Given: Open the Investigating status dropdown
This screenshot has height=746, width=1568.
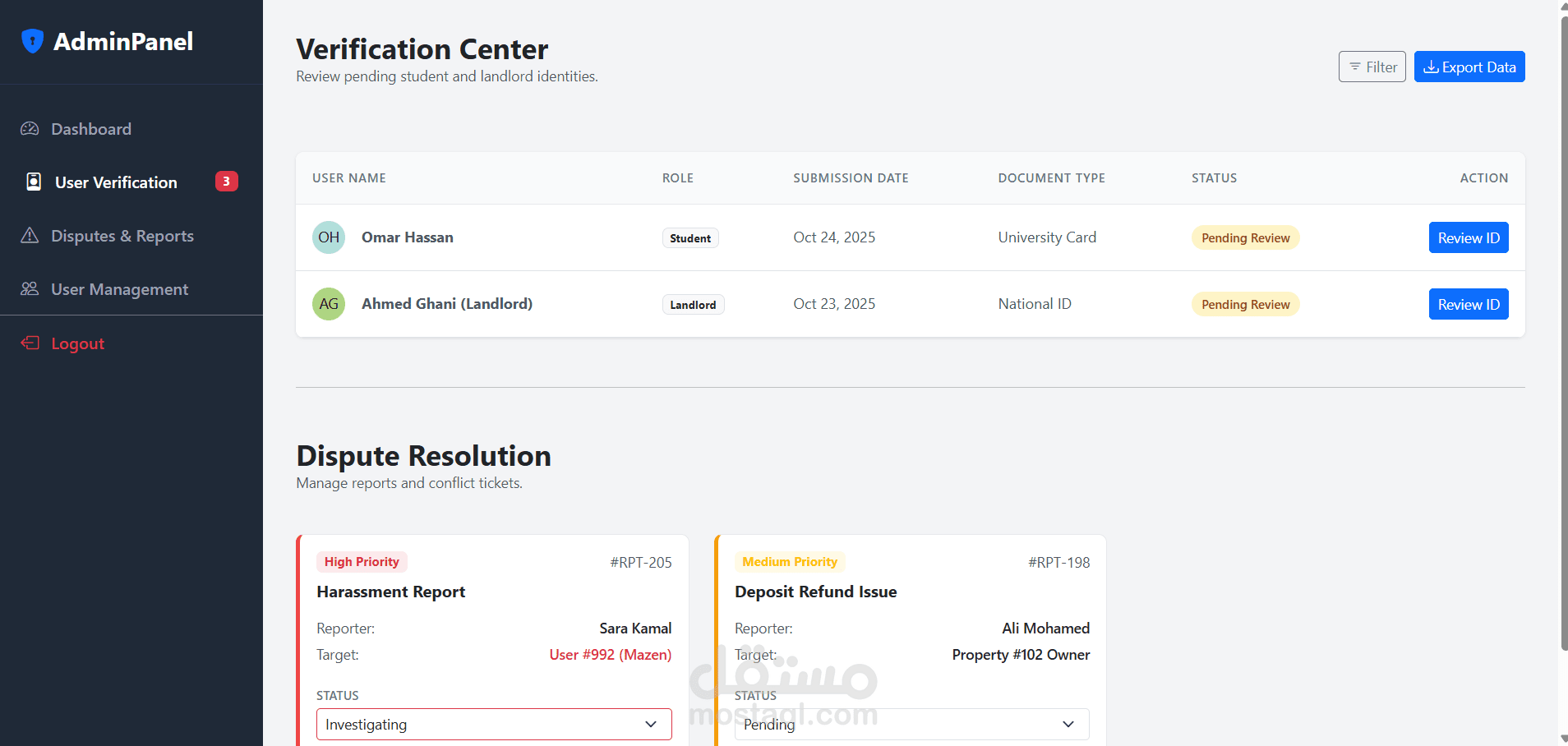Looking at the screenshot, I should tap(494, 725).
